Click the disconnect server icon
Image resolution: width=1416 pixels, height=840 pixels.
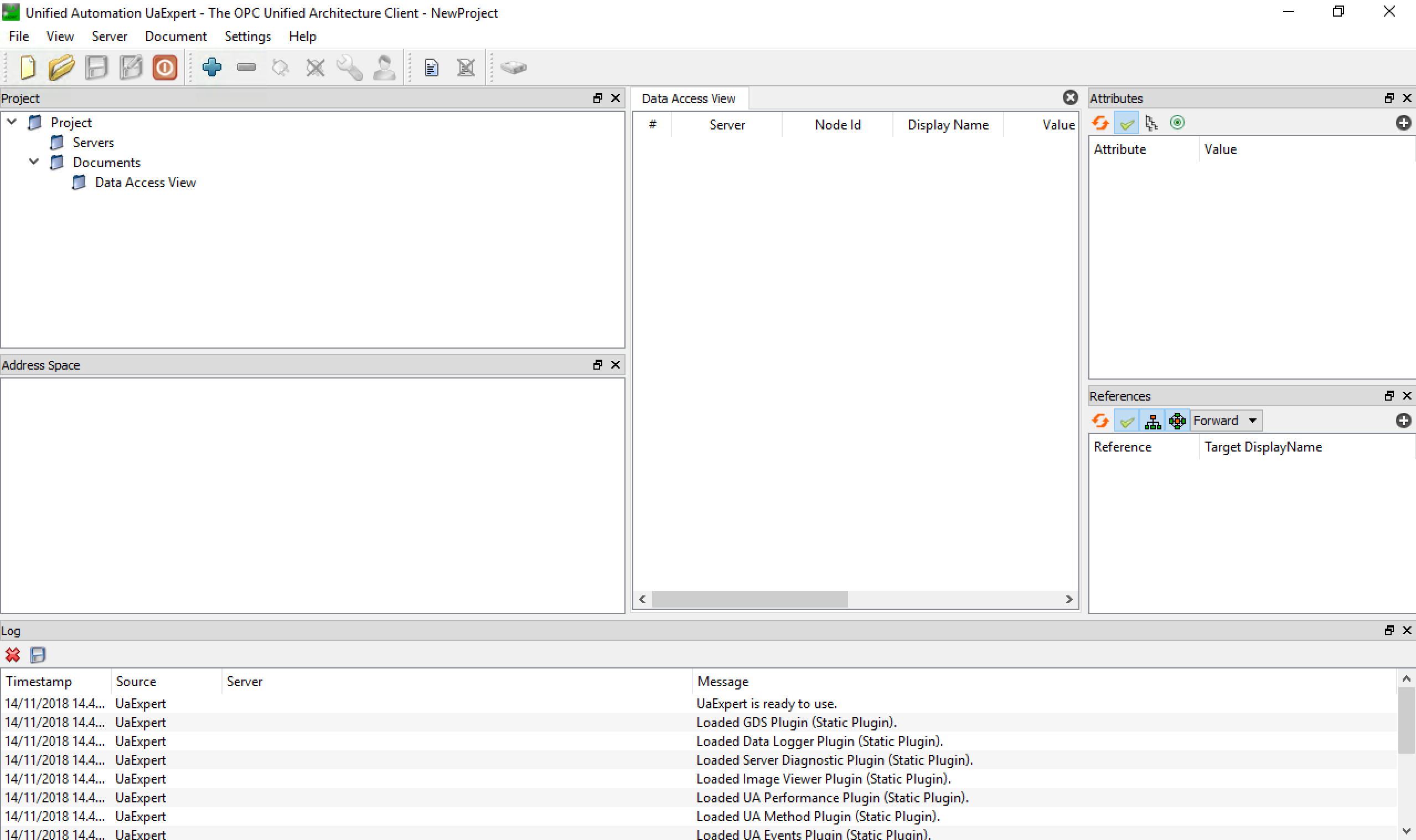[x=316, y=68]
